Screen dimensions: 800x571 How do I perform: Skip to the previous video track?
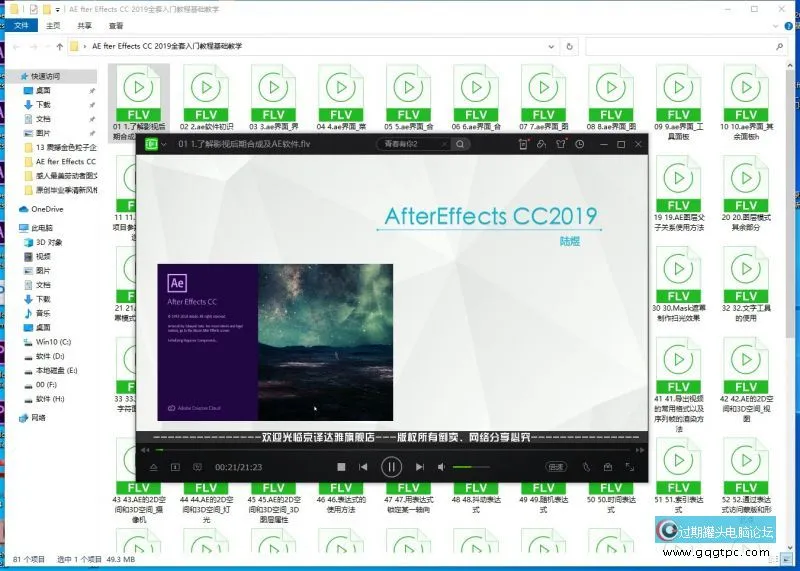(x=364, y=467)
